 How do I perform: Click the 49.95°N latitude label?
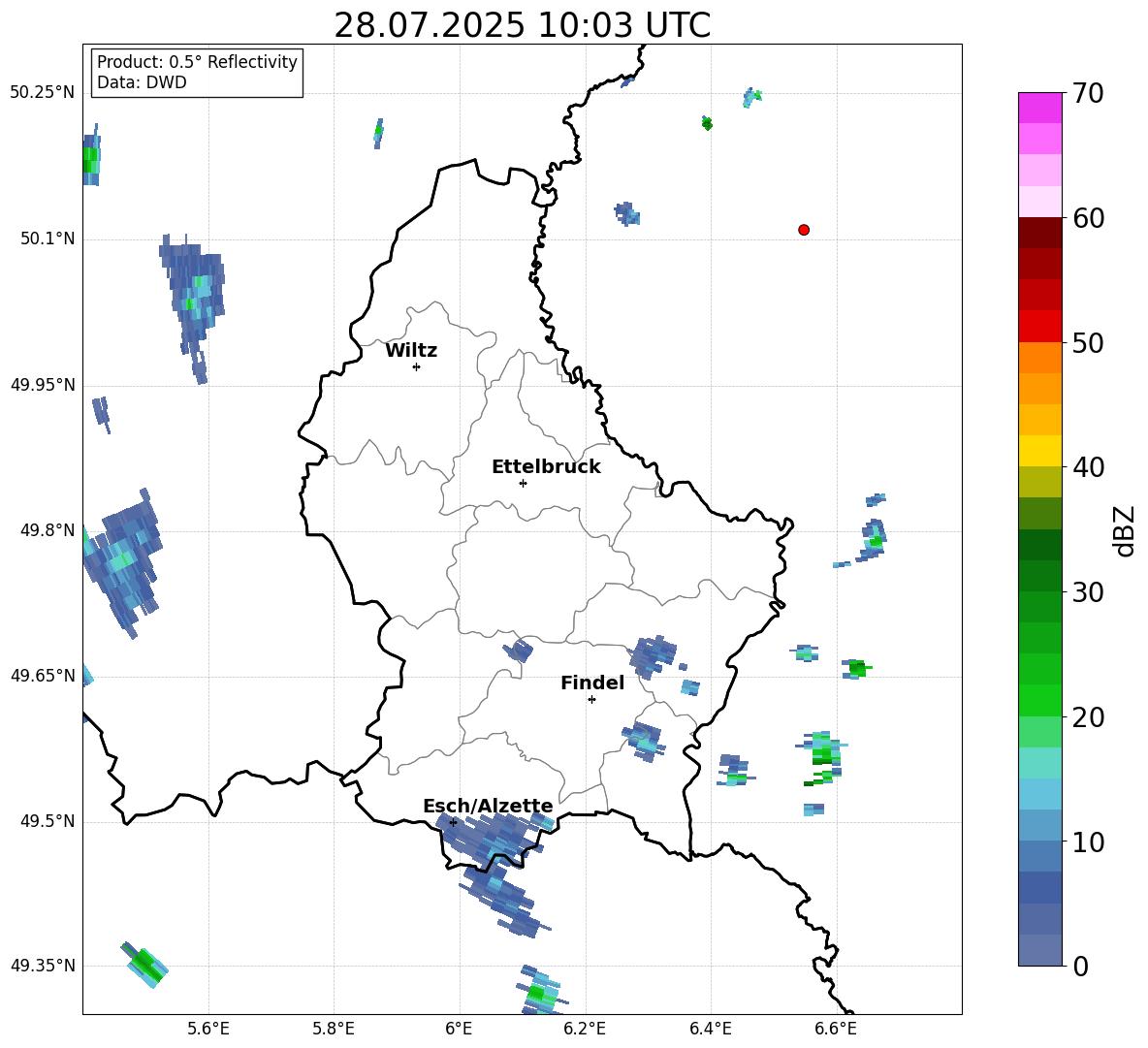coord(43,385)
